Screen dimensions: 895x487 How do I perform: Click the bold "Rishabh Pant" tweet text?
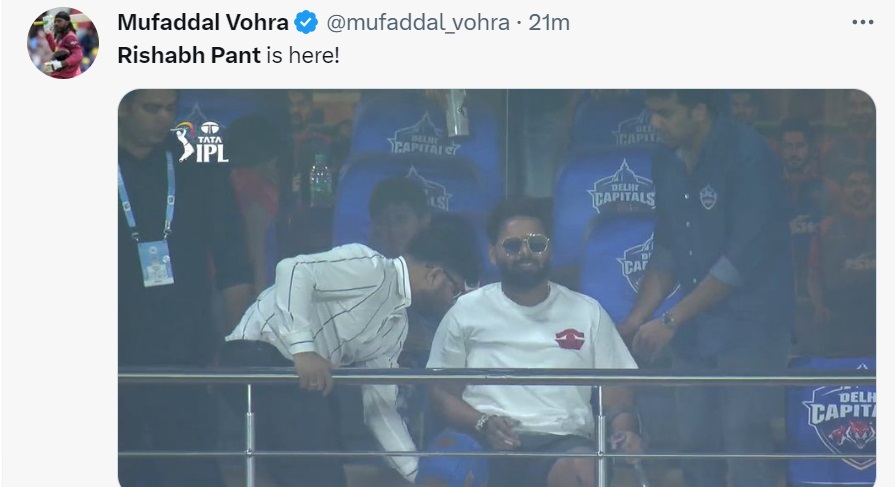tap(189, 55)
